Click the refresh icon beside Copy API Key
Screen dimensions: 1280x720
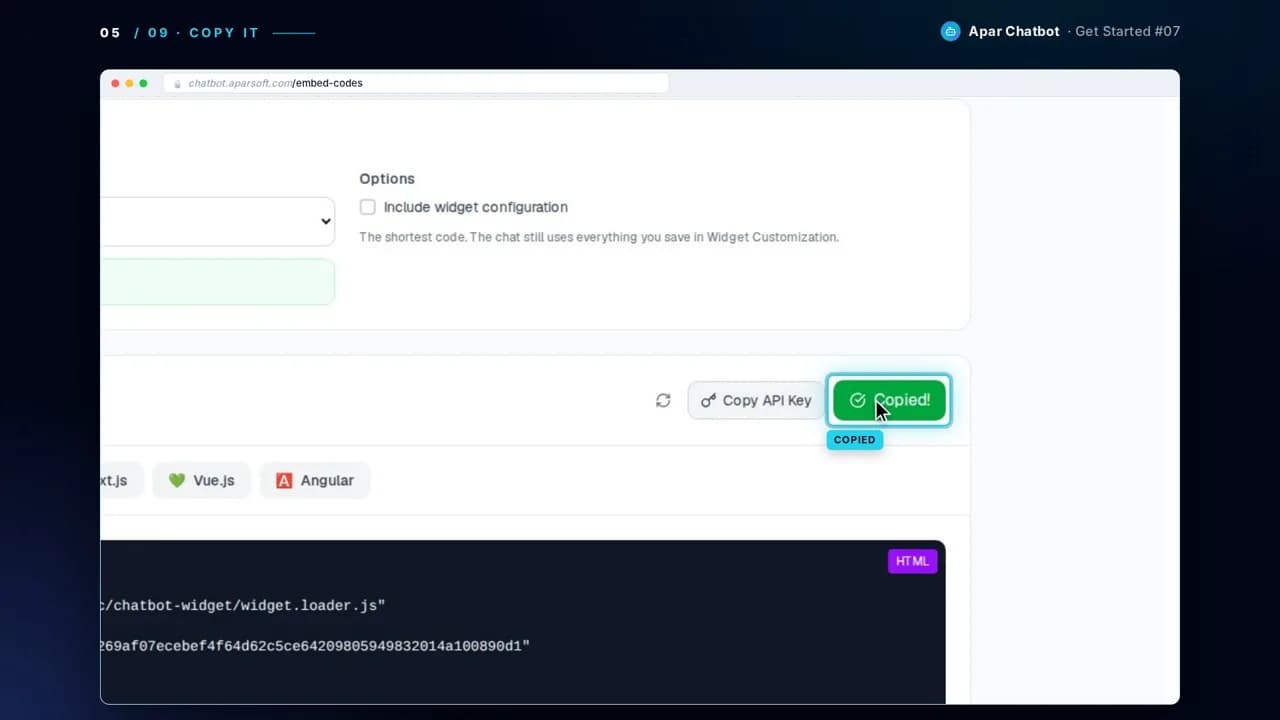coord(663,400)
